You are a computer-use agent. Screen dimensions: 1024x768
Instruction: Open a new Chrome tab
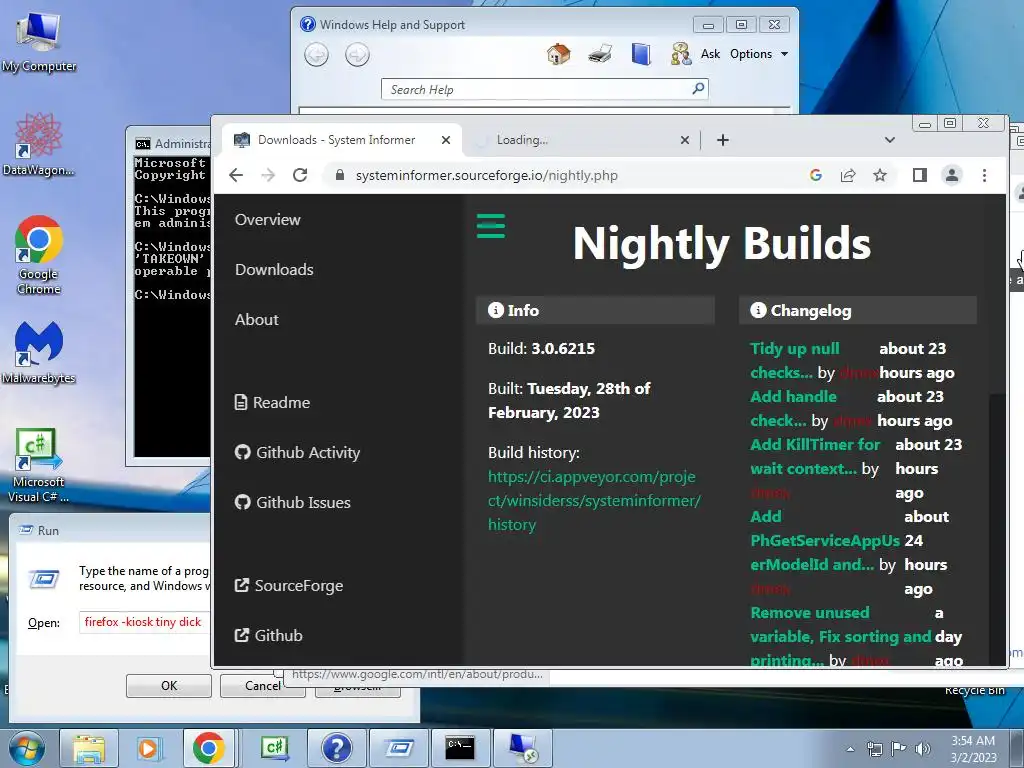pyautogui.click(x=722, y=140)
